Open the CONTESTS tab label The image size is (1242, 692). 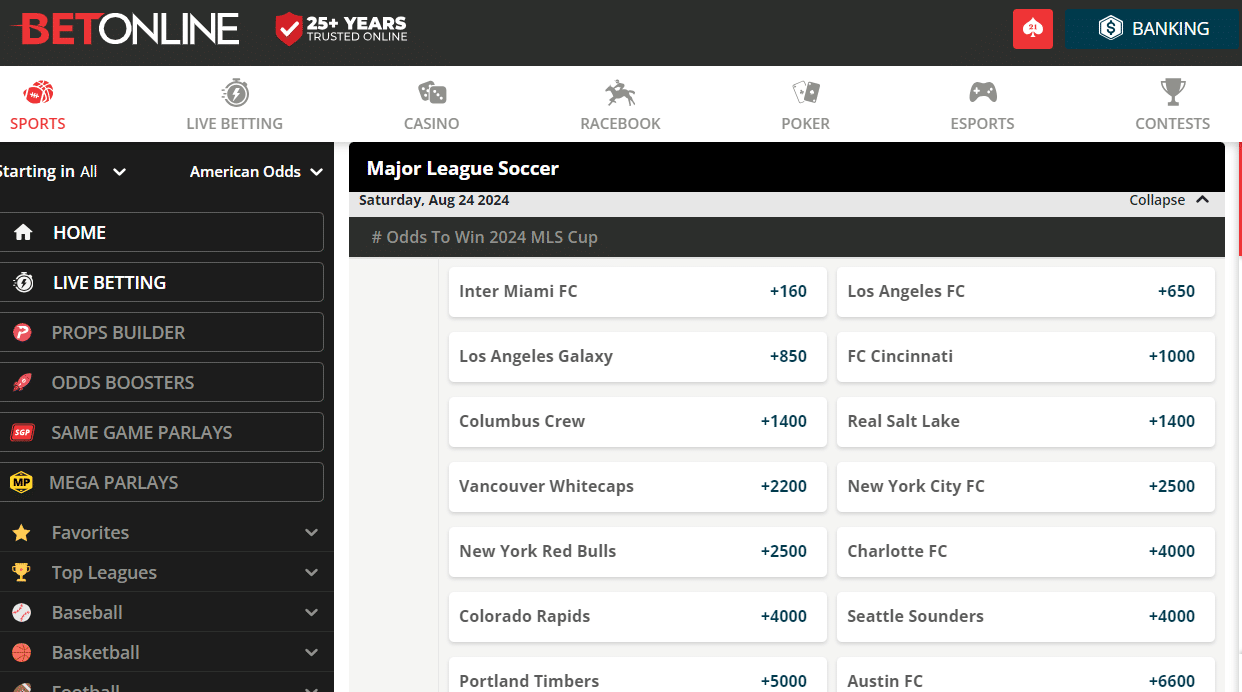coord(1173,123)
